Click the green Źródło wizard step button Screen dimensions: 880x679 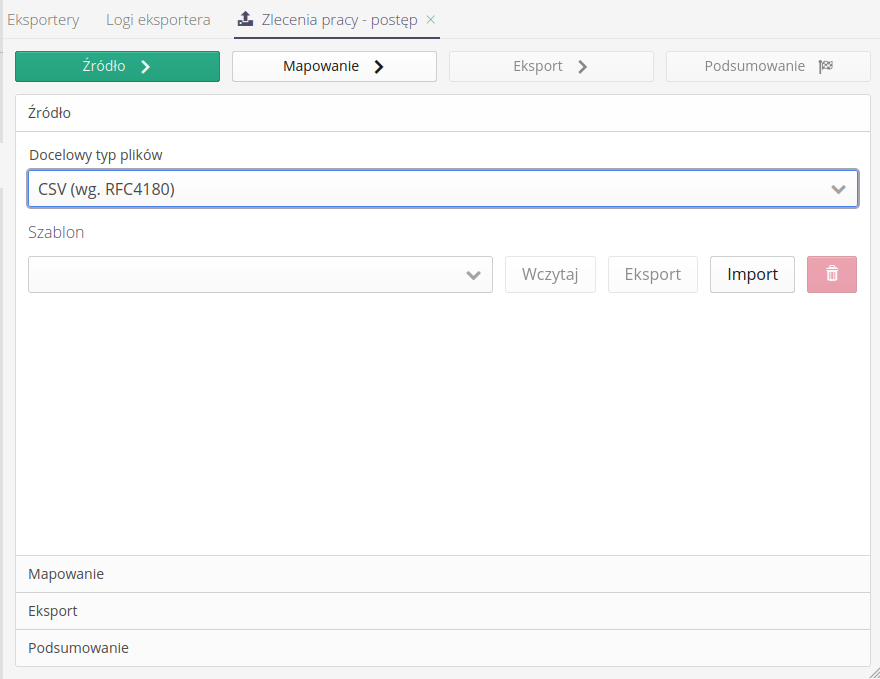[x=117, y=67]
